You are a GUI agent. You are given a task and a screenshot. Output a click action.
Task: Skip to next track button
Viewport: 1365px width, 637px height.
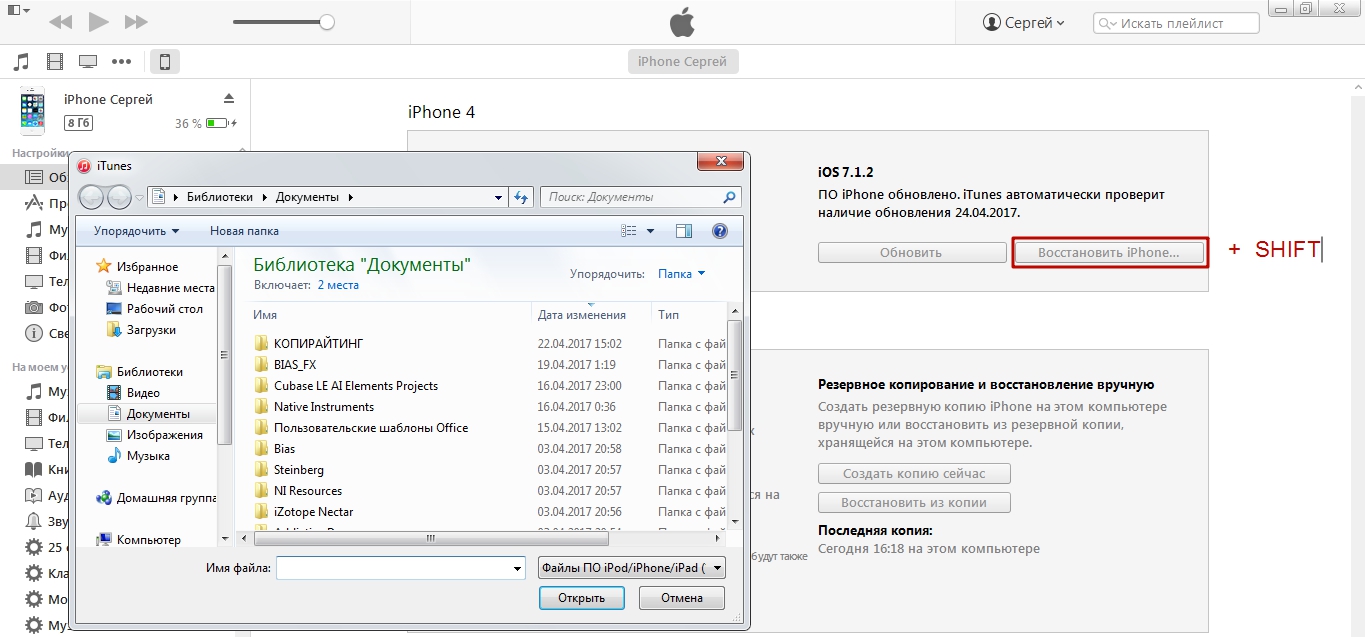tap(136, 22)
